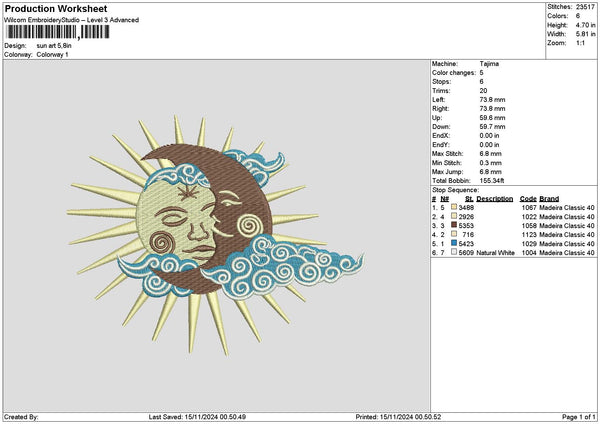Click the Stop Sequence section label

455,189
